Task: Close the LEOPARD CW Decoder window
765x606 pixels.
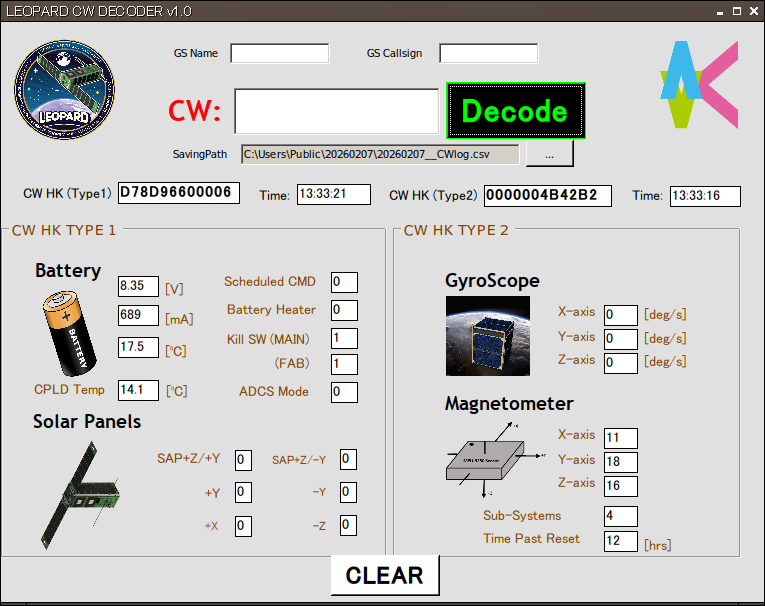Action: click(753, 11)
